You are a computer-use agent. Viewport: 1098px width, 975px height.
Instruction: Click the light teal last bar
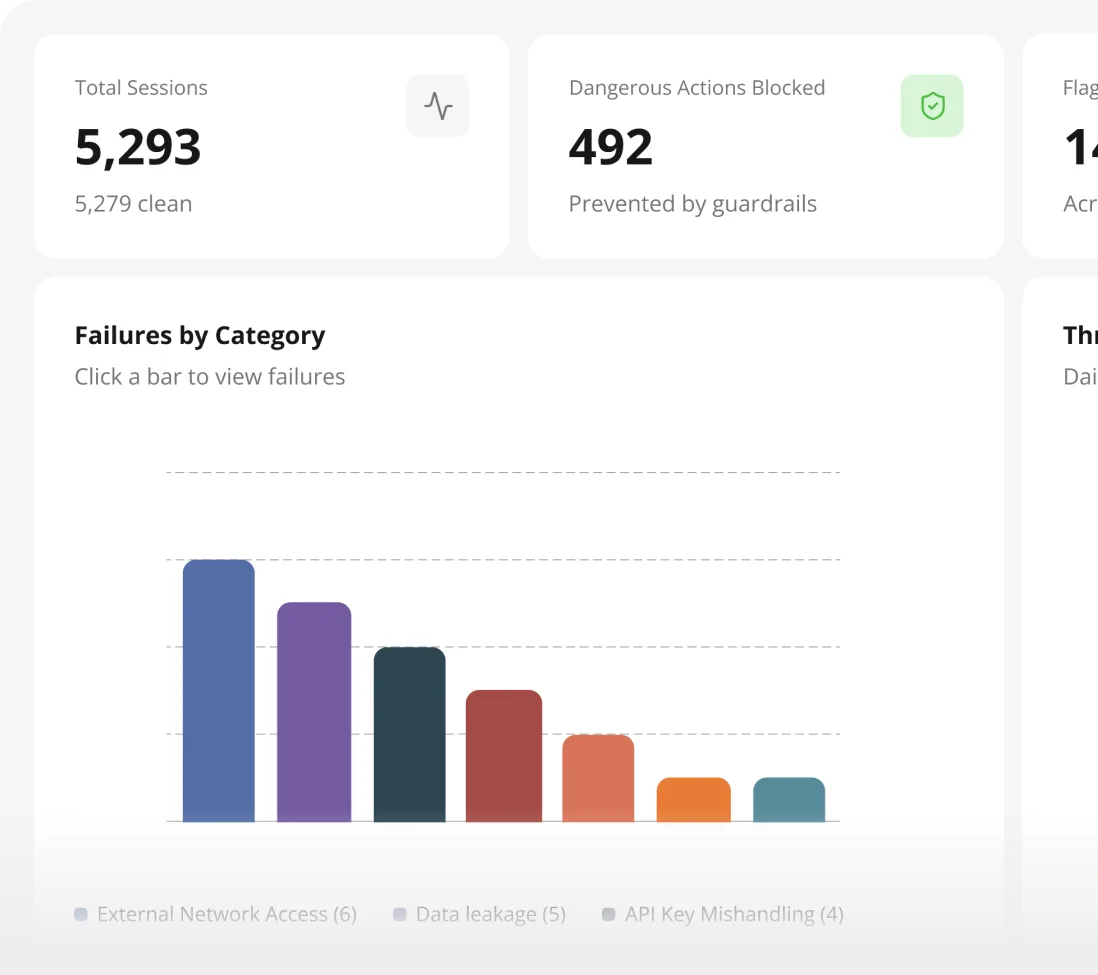[x=788, y=799]
